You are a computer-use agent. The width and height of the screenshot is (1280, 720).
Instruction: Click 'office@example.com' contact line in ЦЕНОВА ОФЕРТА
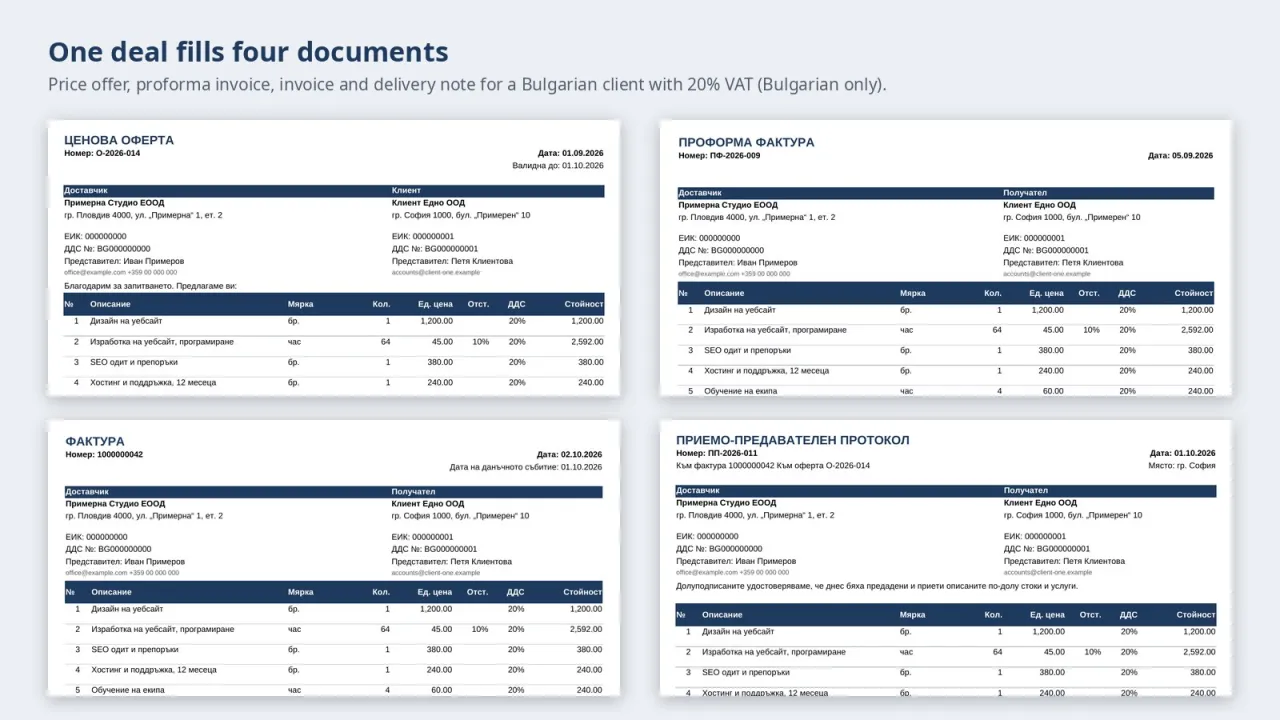pos(120,272)
